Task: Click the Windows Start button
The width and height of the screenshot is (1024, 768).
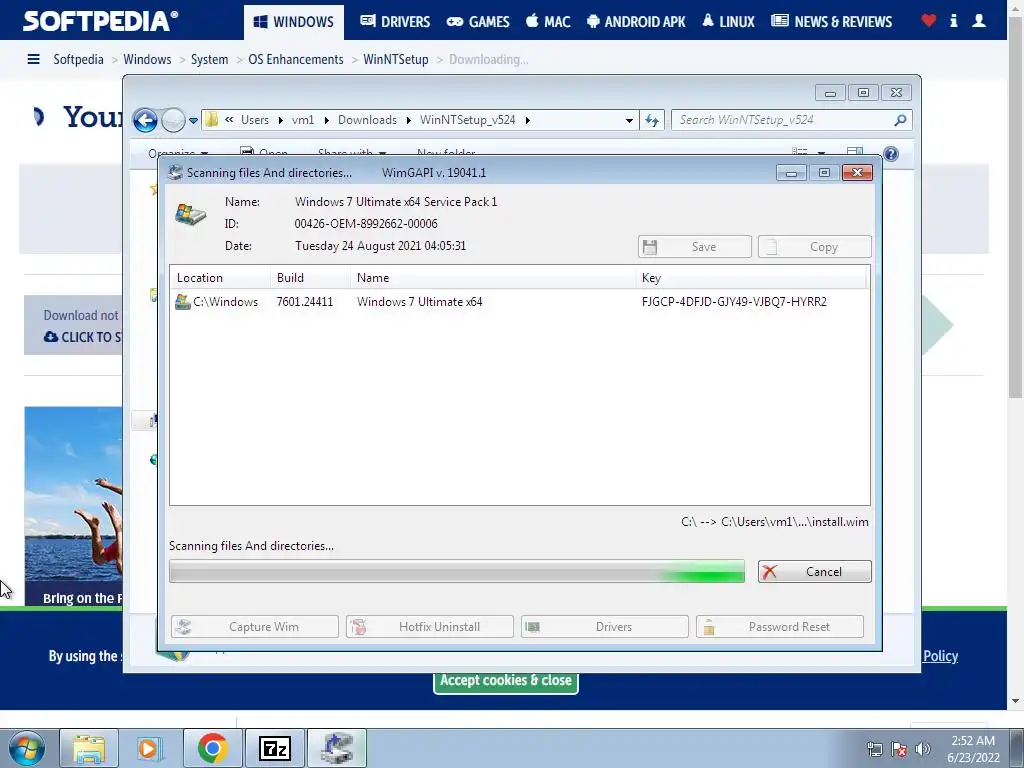Action: (x=26, y=748)
